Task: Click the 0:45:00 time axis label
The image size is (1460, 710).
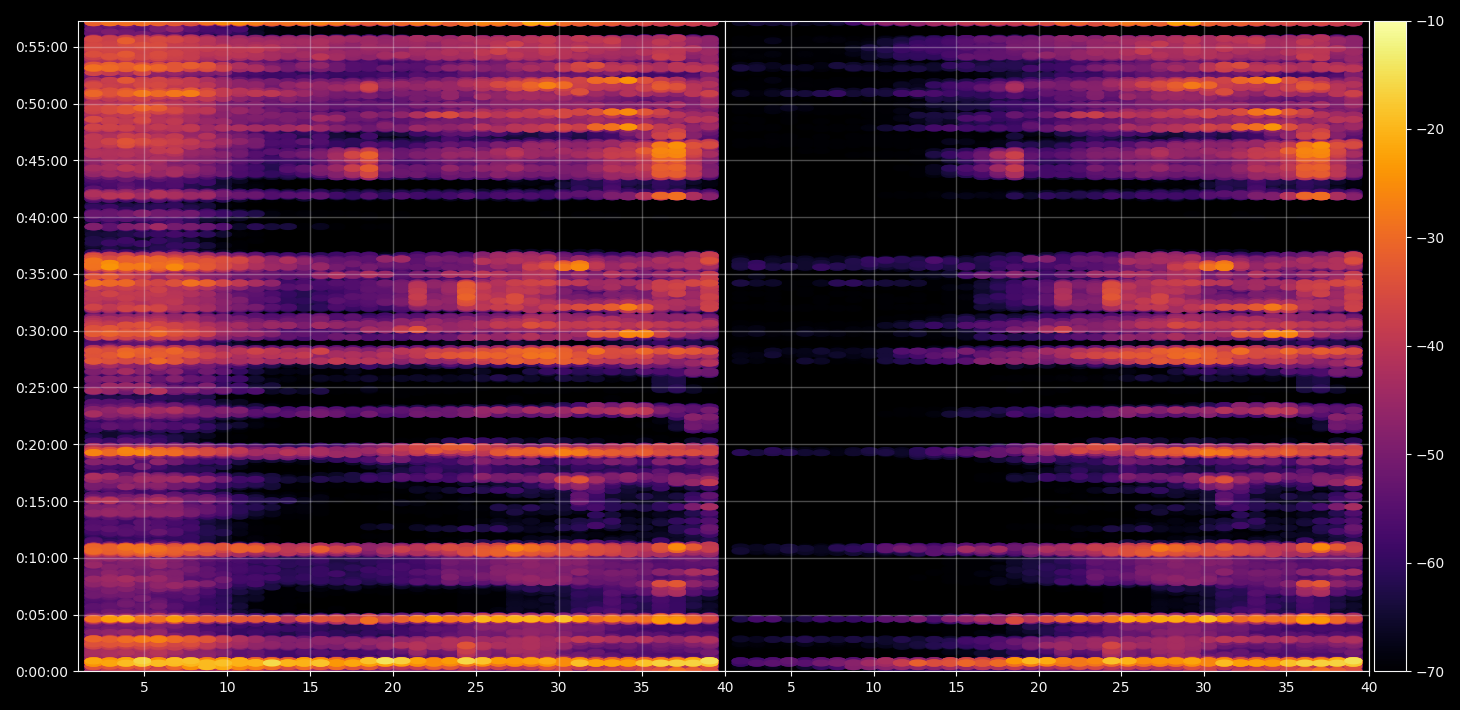Action: (42, 160)
